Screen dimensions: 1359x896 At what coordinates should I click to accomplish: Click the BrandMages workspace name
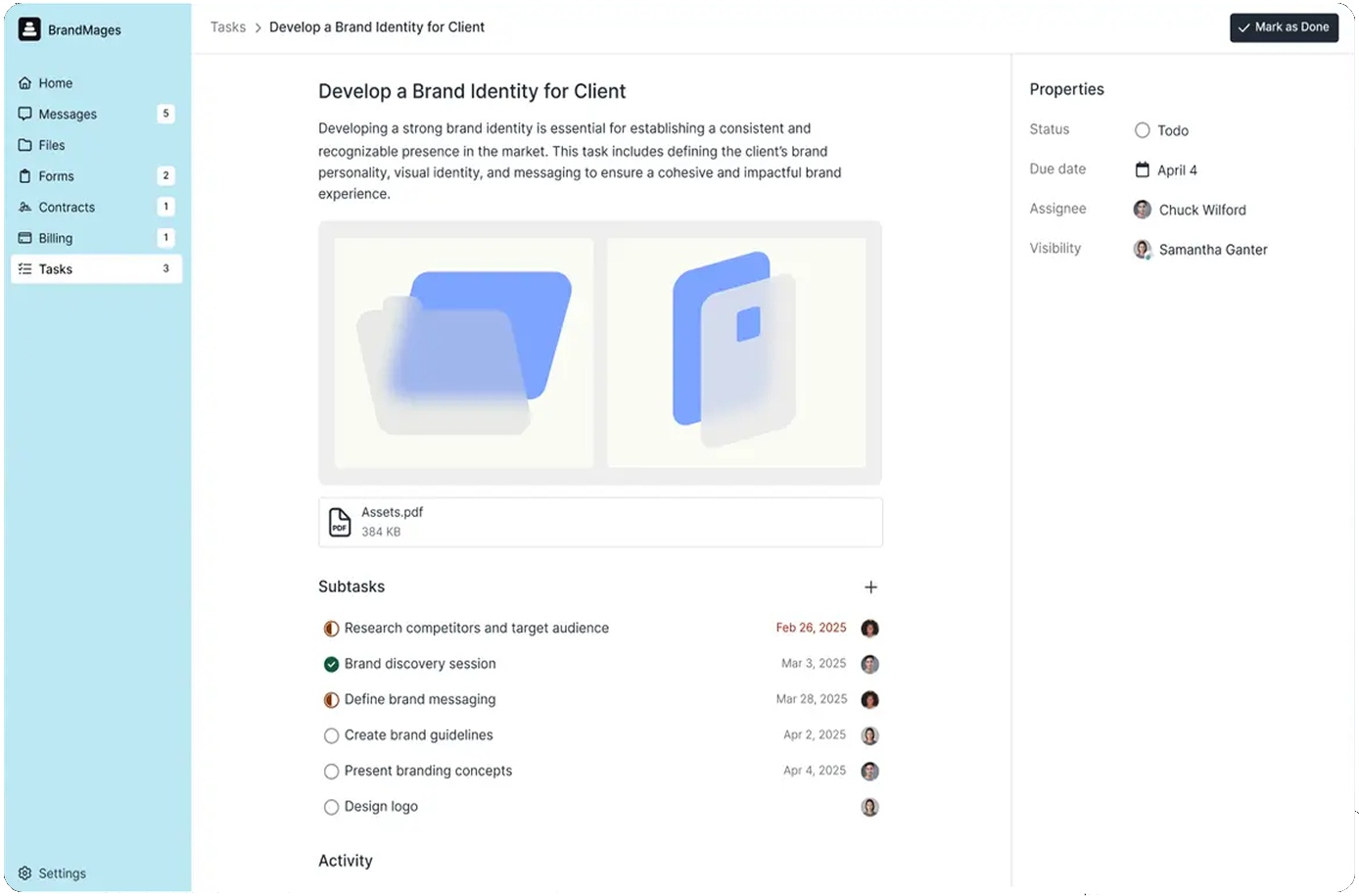(x=85, y=30)
